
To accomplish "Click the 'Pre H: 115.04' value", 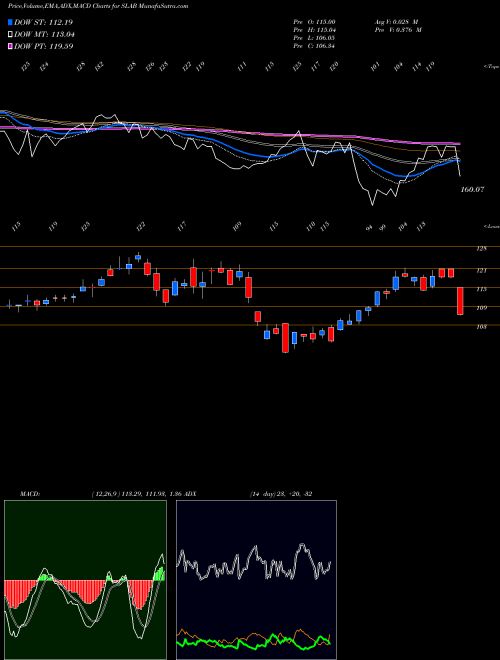I will coord(314,30).
